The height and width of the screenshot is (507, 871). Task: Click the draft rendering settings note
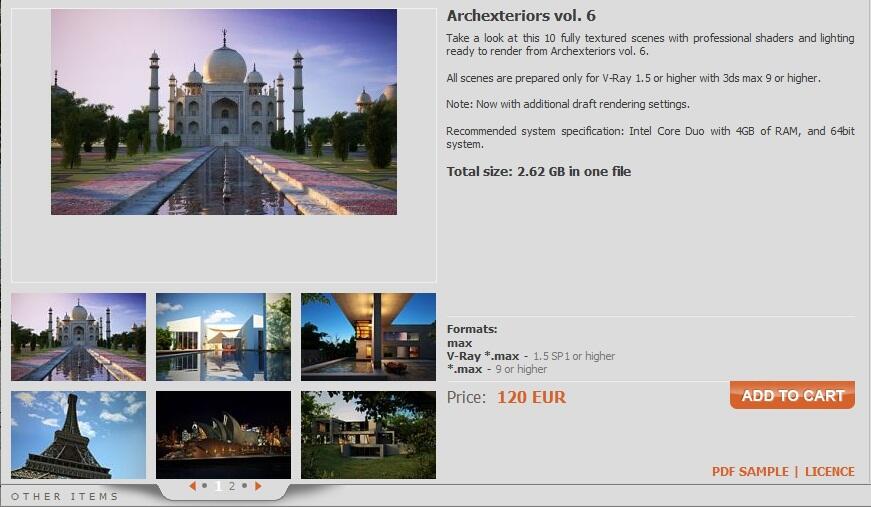click(x=568, y=104)
